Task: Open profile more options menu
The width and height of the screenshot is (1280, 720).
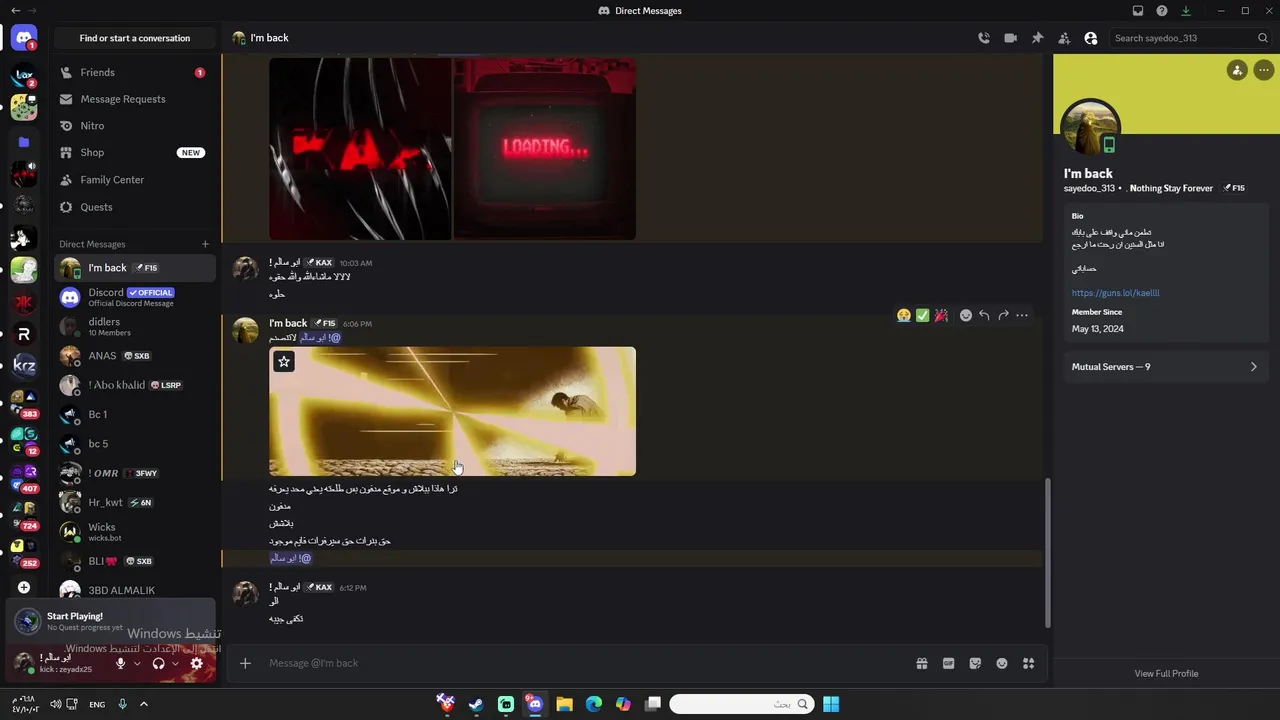Action: pyautogui.click(x=1264, y=70)
